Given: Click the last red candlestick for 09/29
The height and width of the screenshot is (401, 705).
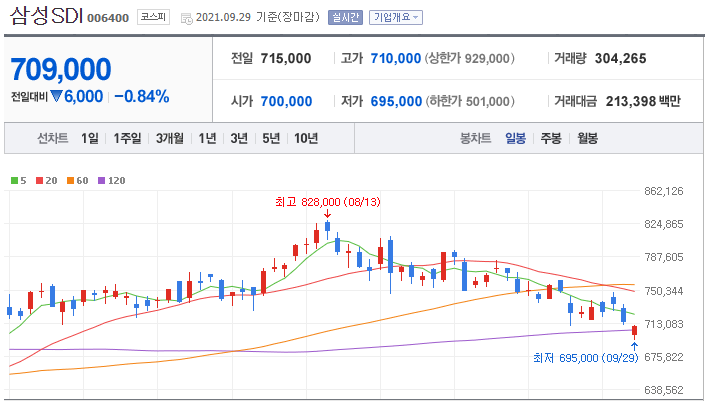Looking at the screenshot, I should 634,331.
